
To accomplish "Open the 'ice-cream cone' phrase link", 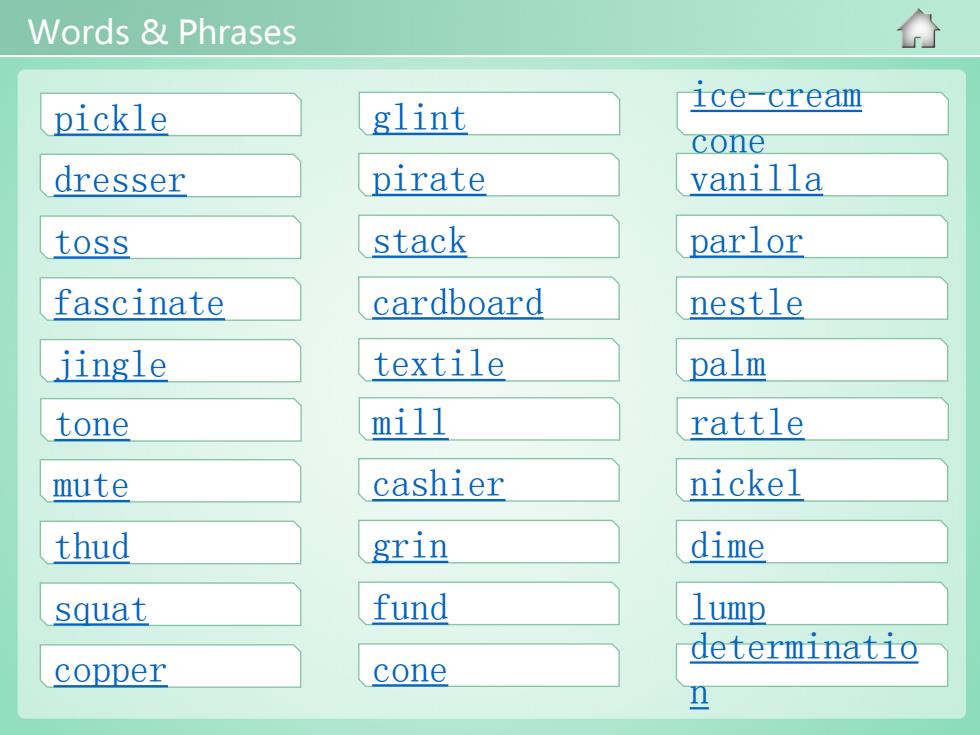I will (x=776, y=118).
